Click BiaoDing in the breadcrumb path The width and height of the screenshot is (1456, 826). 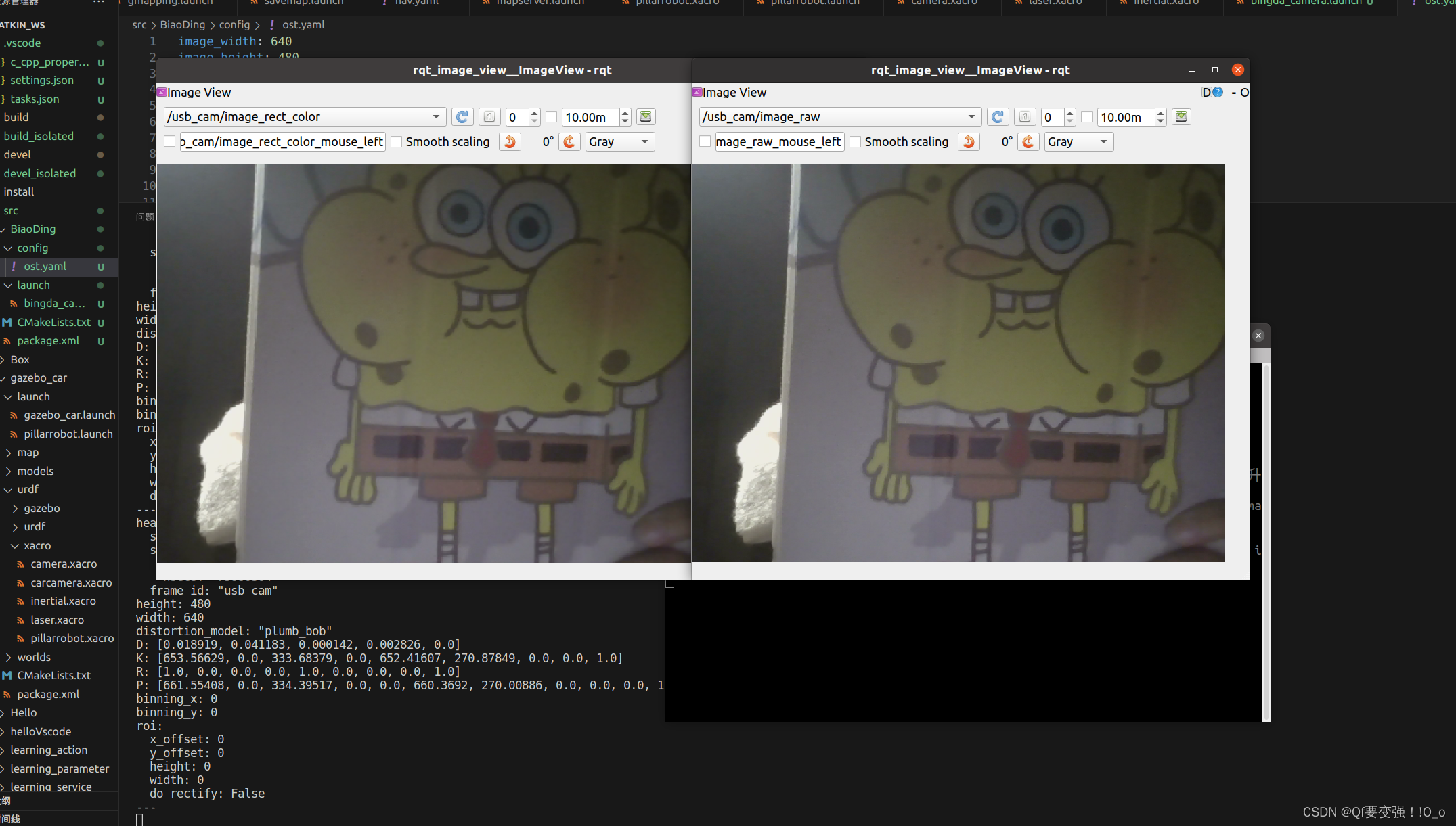click(182, 24)
